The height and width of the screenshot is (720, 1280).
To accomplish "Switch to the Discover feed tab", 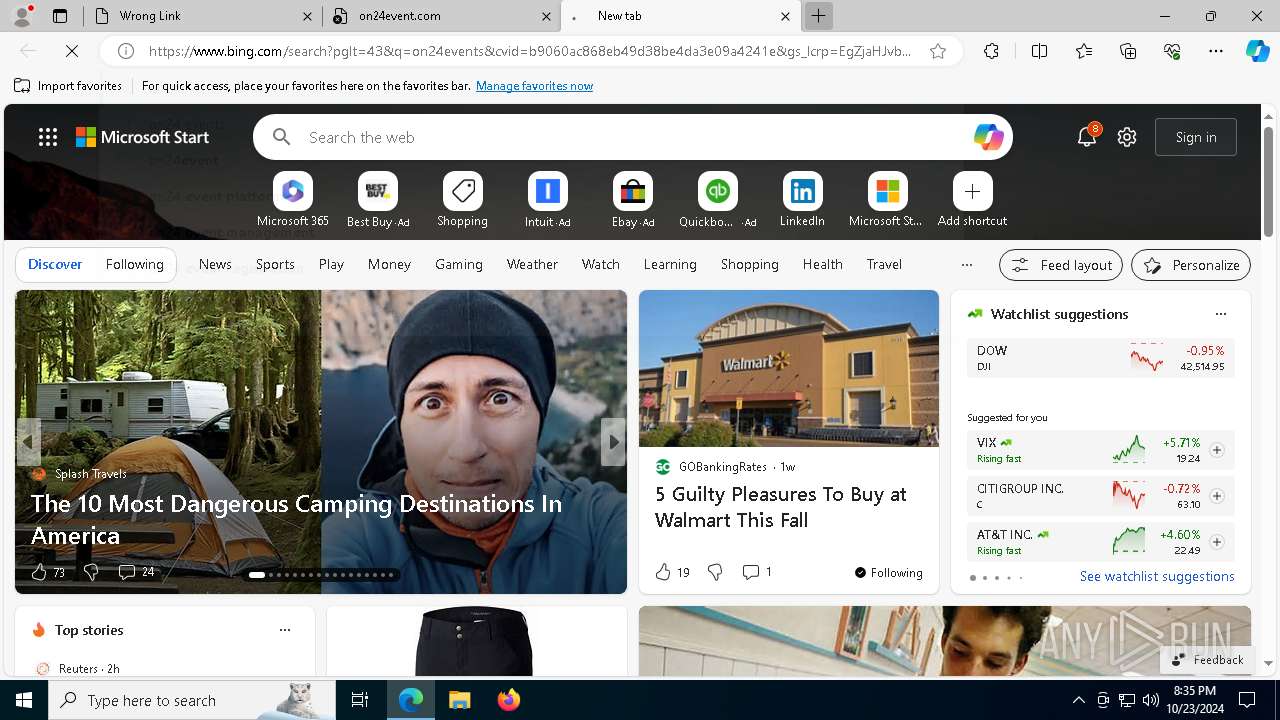I will 55,264.
